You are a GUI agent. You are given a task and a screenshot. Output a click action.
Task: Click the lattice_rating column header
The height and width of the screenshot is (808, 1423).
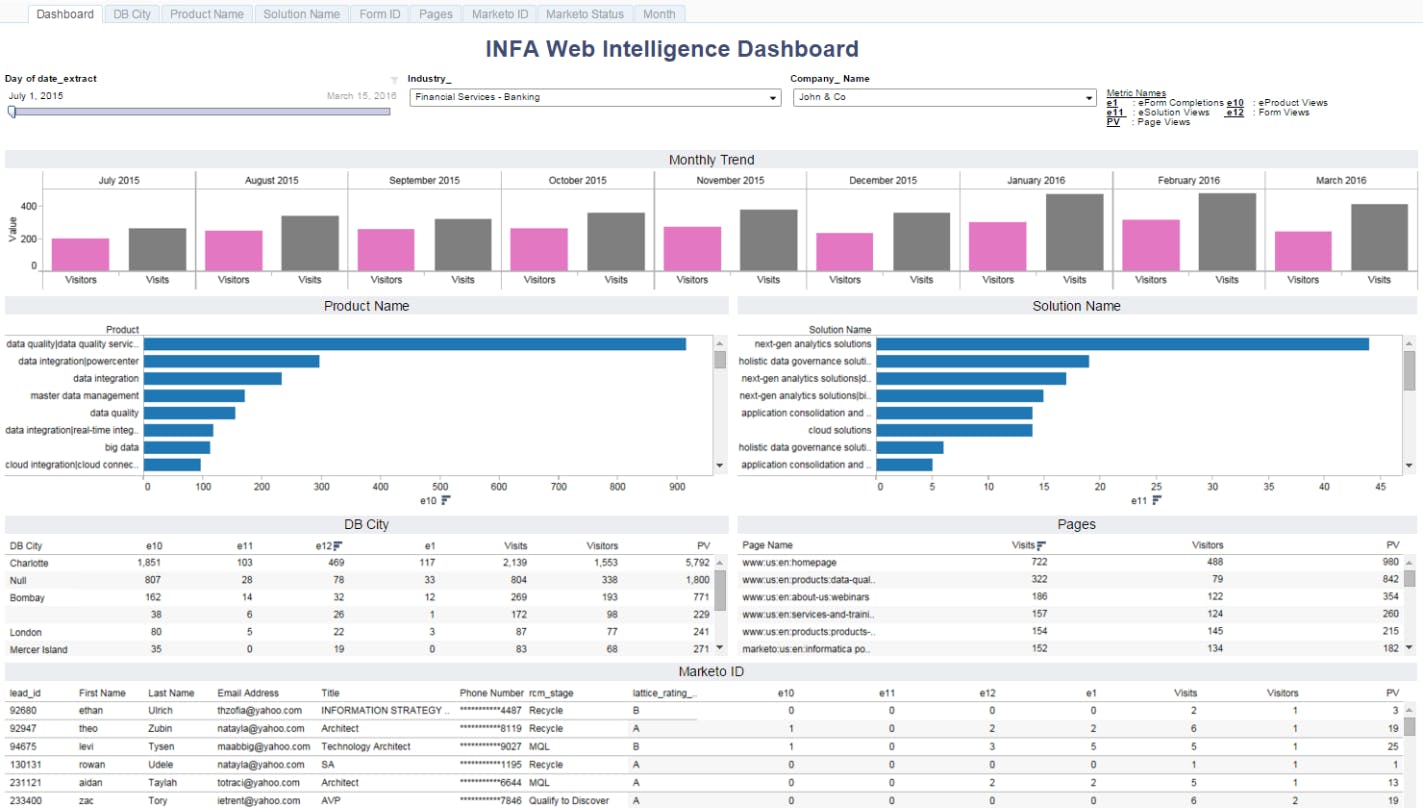coord(665,693)
